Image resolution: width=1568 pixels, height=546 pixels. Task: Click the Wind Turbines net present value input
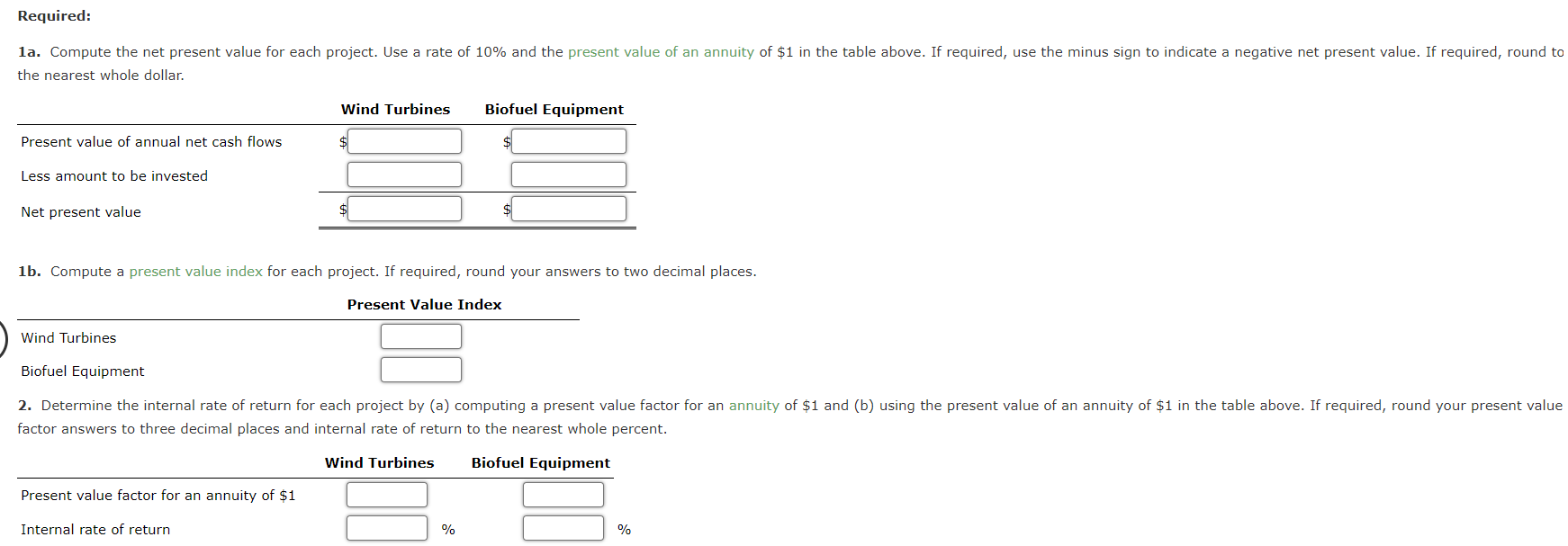tap(403, 208)
